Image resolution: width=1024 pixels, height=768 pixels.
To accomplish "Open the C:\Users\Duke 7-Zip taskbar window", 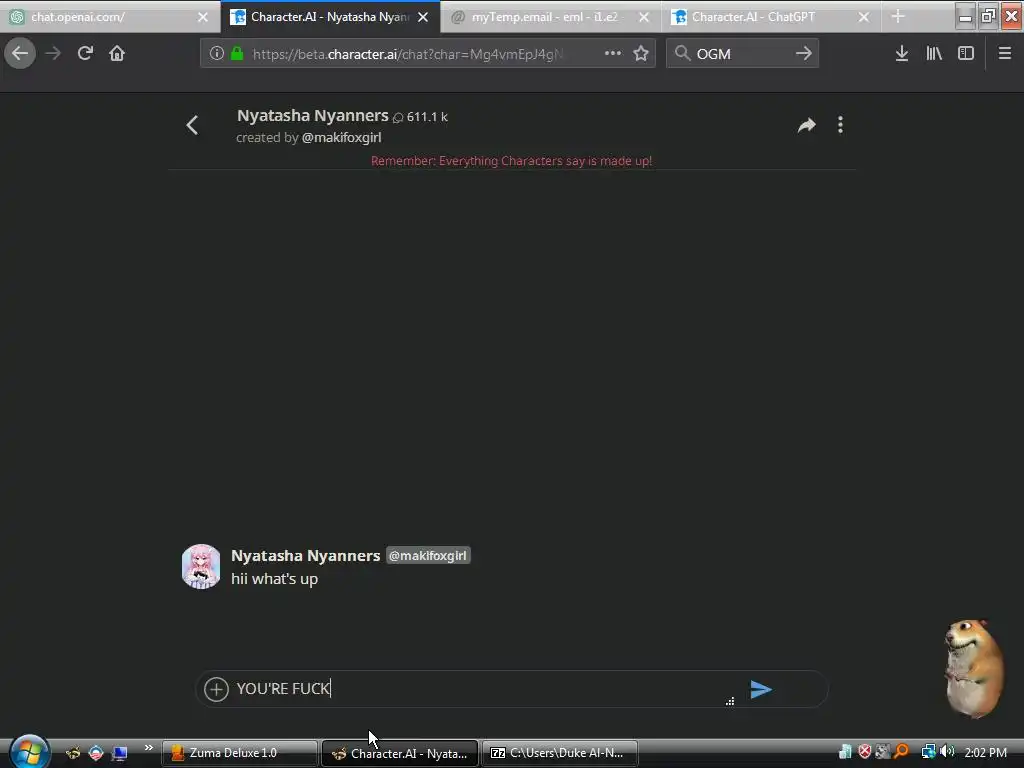I will point(560,754).
